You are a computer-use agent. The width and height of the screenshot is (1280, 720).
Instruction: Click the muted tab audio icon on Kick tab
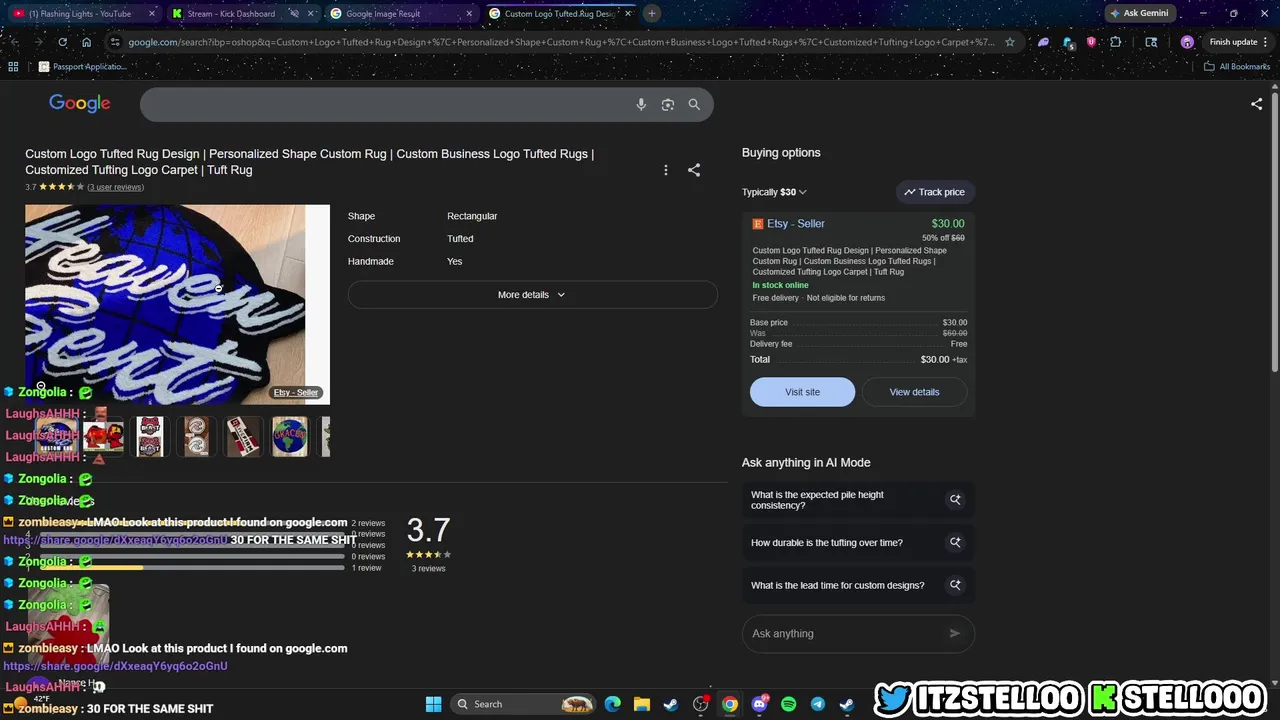[294, 14]
